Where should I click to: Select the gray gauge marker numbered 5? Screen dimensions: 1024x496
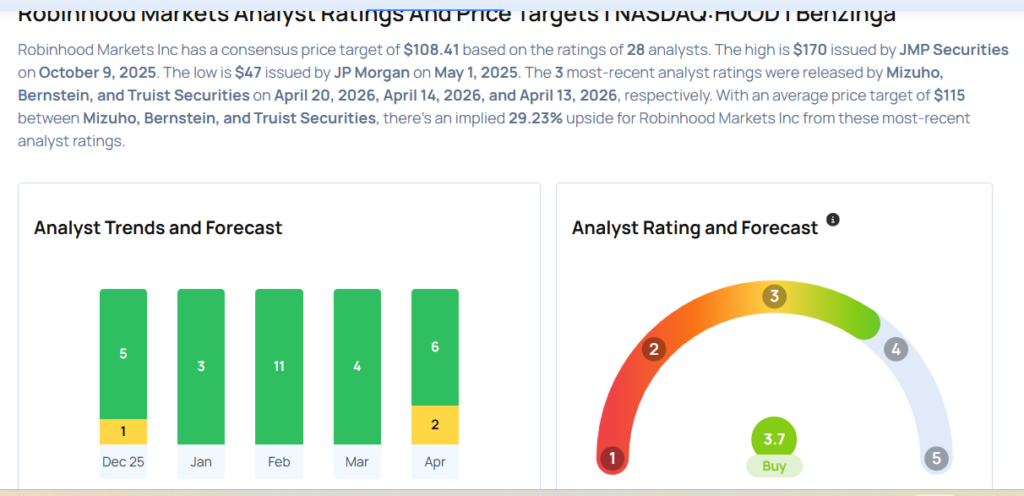click(937, 459)
